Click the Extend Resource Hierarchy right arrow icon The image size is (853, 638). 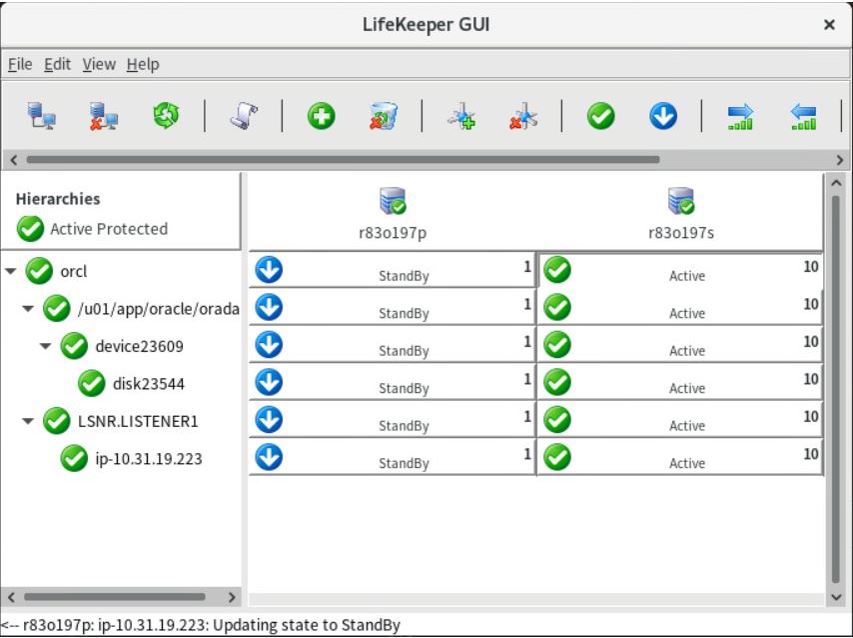(740, 116)
